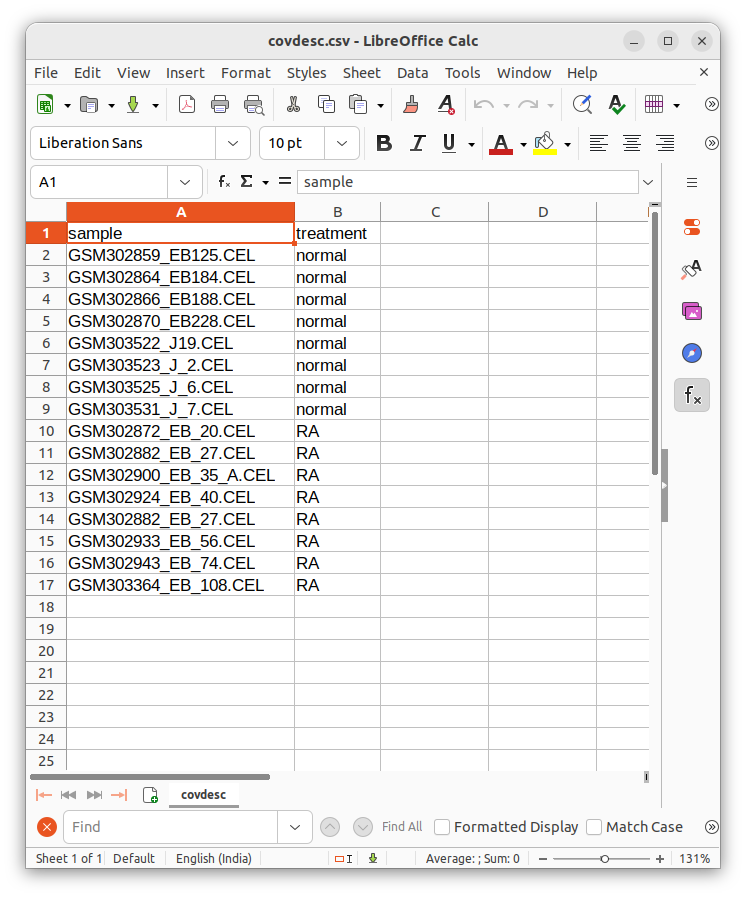Screen dimensions: 746x897
Task: Open the font size dropdown
Action: point(343,143)
